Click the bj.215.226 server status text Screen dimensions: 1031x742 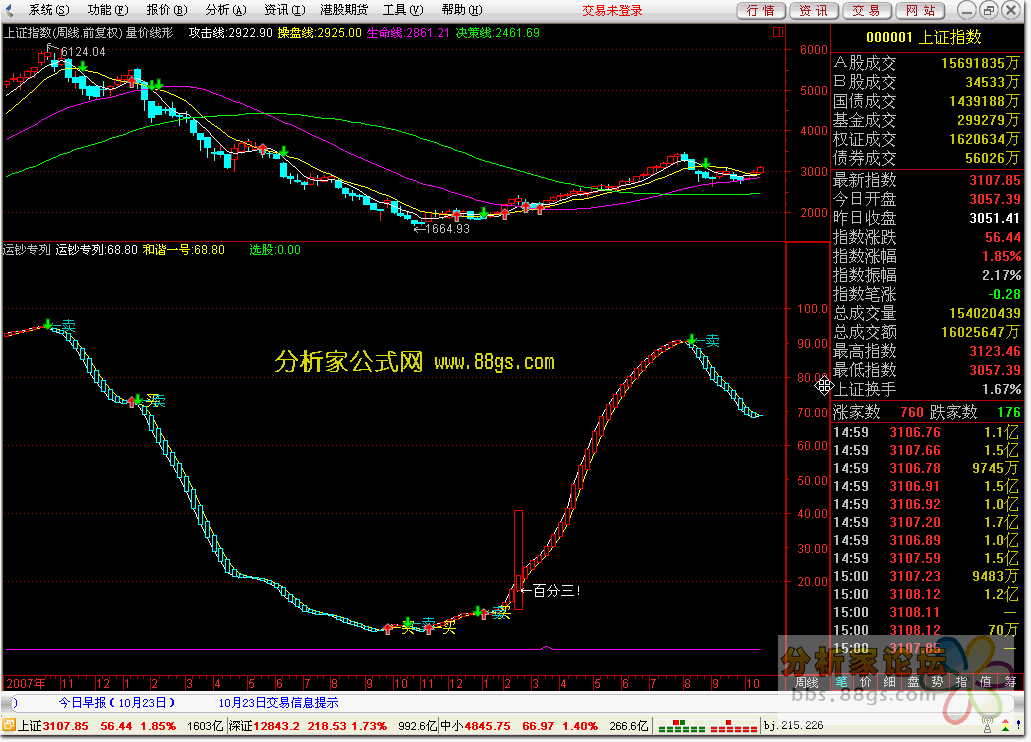click(x=794, y=726)
